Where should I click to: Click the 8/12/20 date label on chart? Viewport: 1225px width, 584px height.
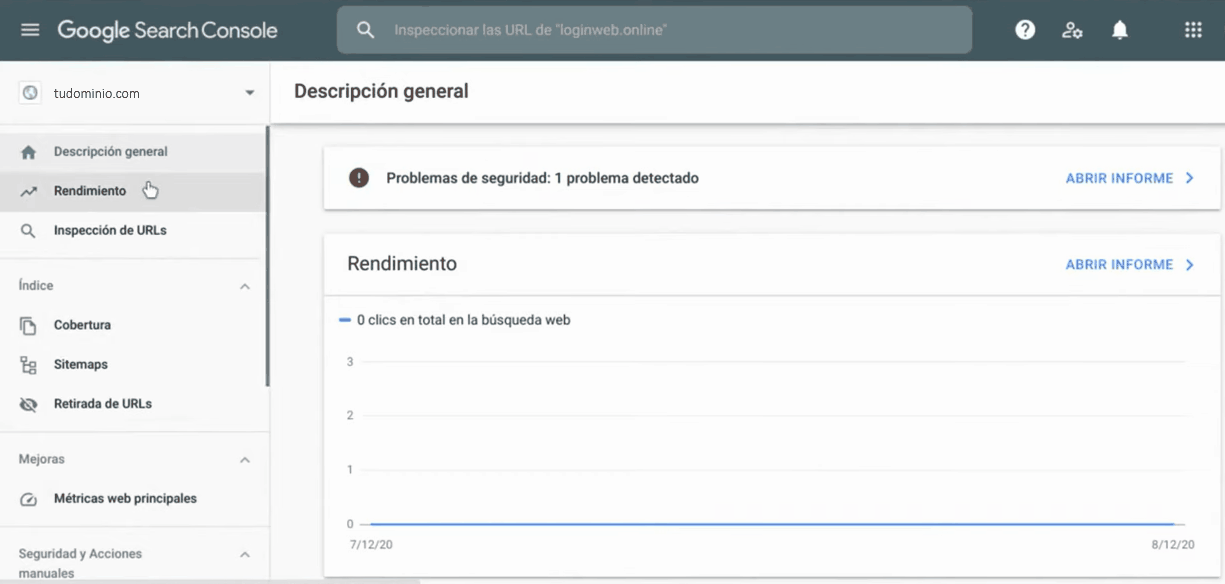coord(1173,546)
